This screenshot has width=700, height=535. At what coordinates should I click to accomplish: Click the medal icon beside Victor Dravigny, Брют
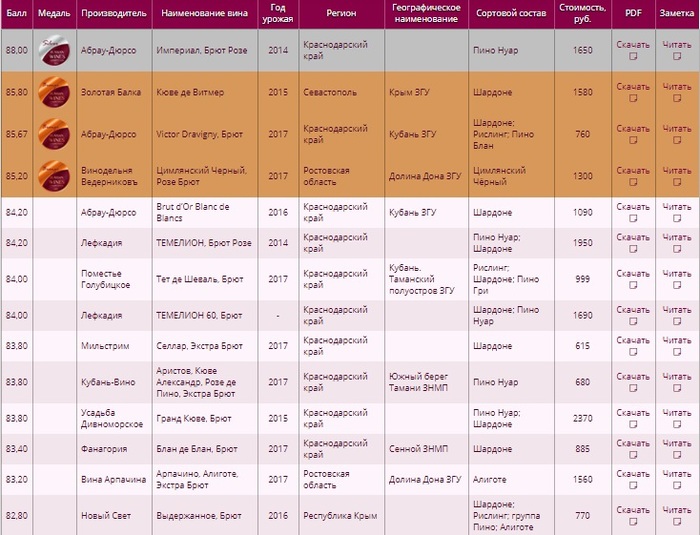[52, 135]
